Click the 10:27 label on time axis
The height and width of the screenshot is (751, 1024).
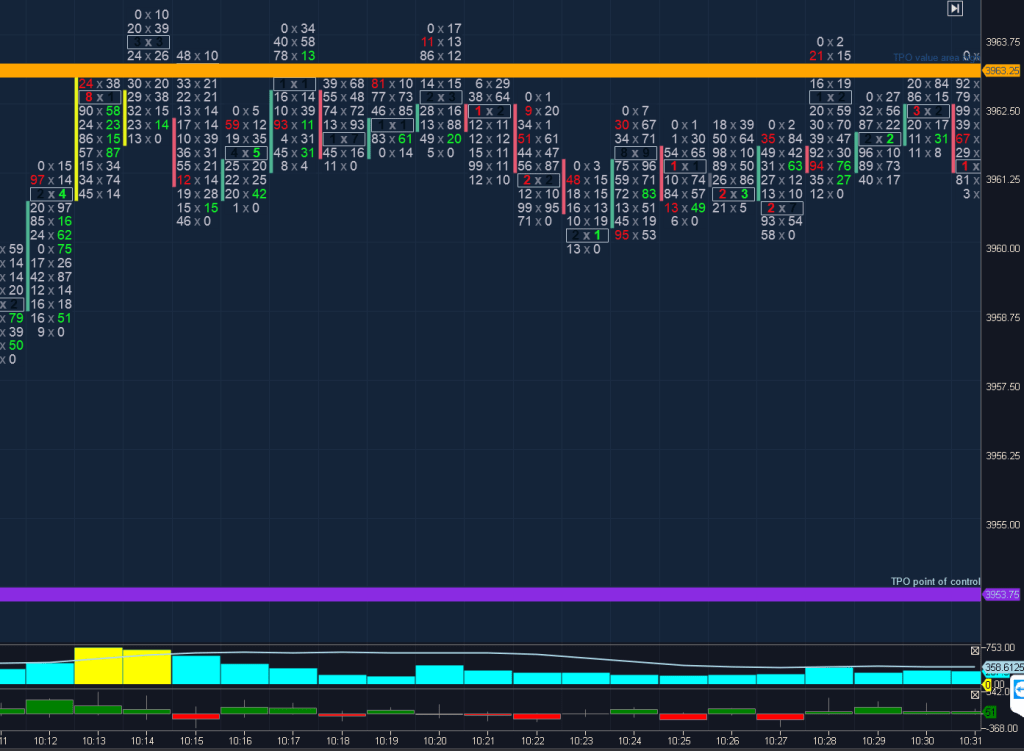776,741
